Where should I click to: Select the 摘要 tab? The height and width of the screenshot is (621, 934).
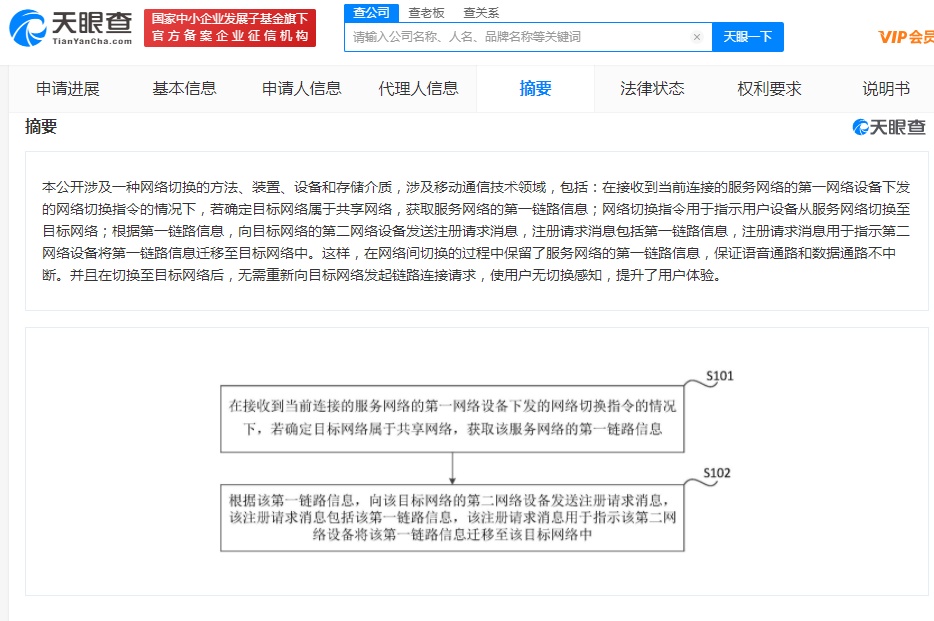[x=535, y=89]
